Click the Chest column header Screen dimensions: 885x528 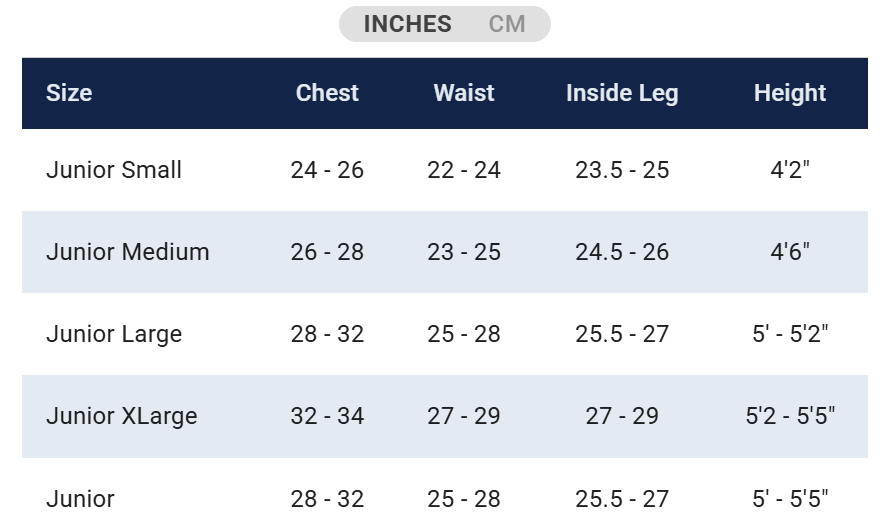(x=327, y=93)
